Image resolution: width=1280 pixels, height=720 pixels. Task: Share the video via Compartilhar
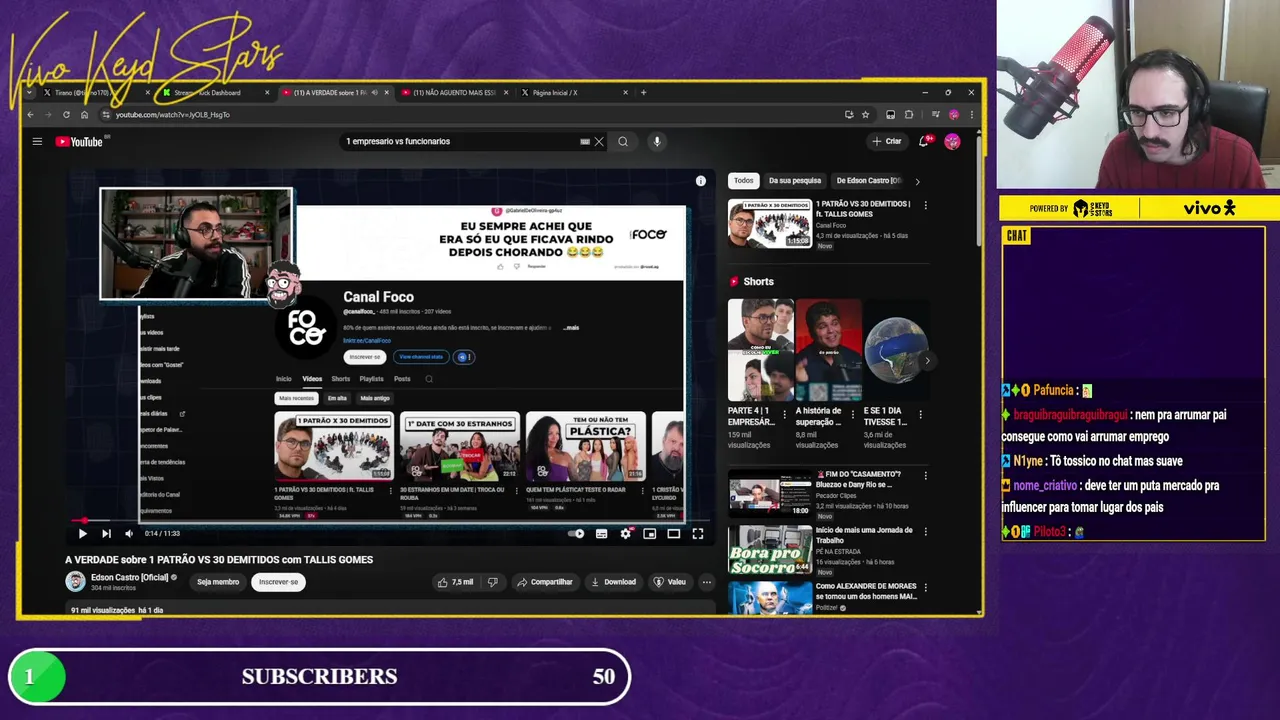click(545, 582)
